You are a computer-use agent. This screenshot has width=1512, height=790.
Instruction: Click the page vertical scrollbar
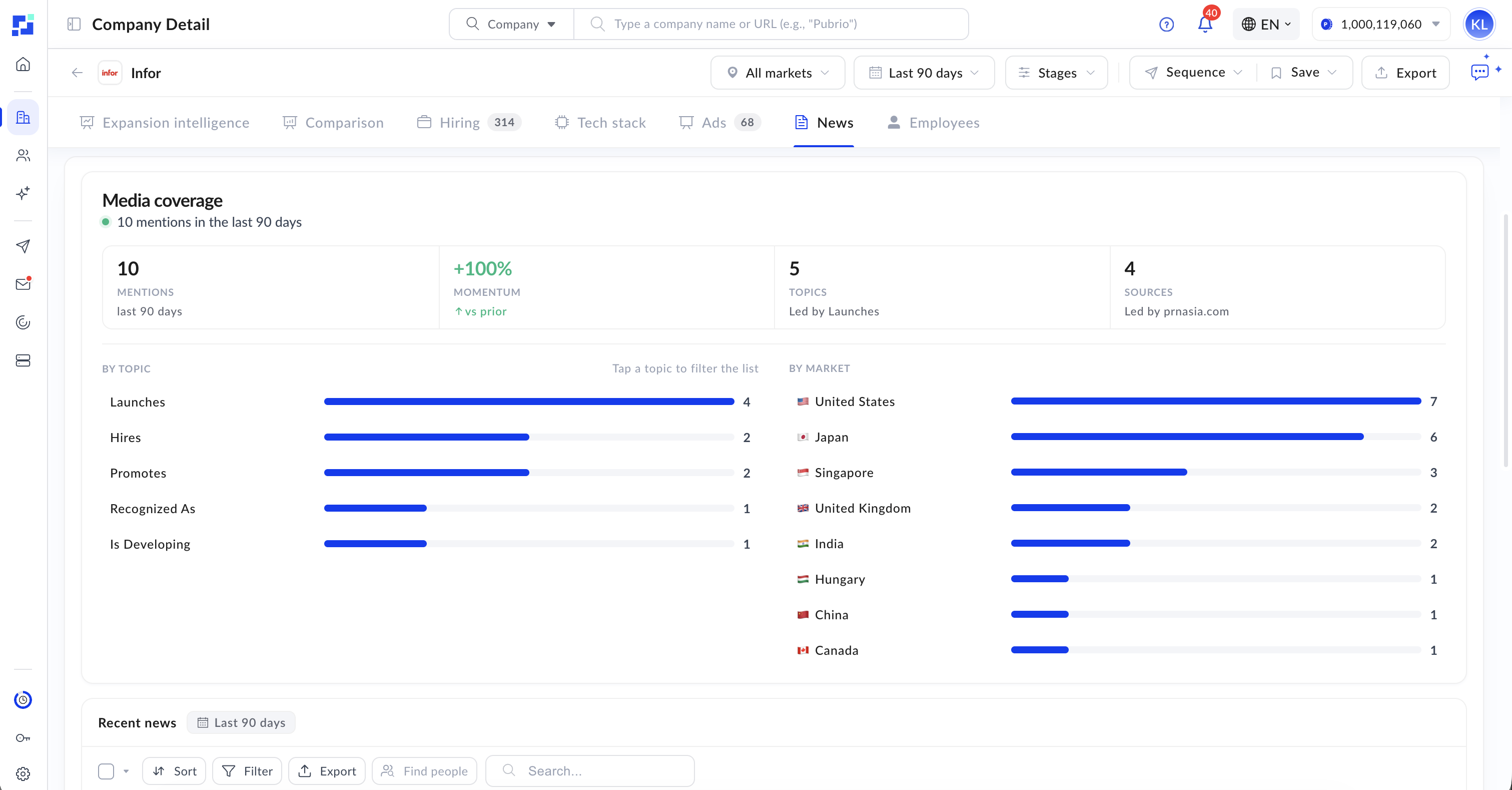[x=1505, y=340]
